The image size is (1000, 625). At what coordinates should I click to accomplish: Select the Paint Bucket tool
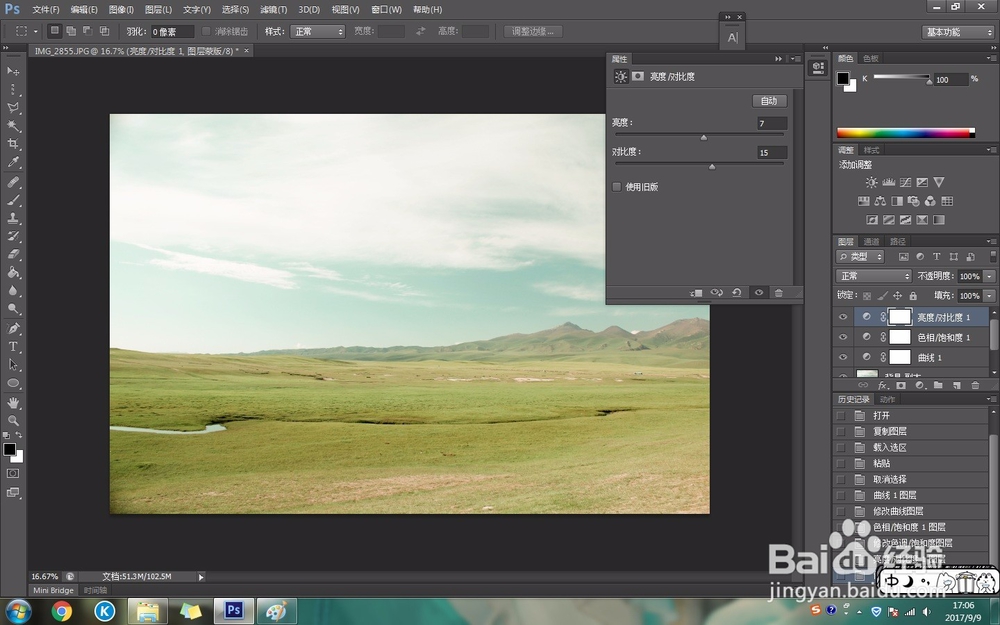click(x=13, y=272)
